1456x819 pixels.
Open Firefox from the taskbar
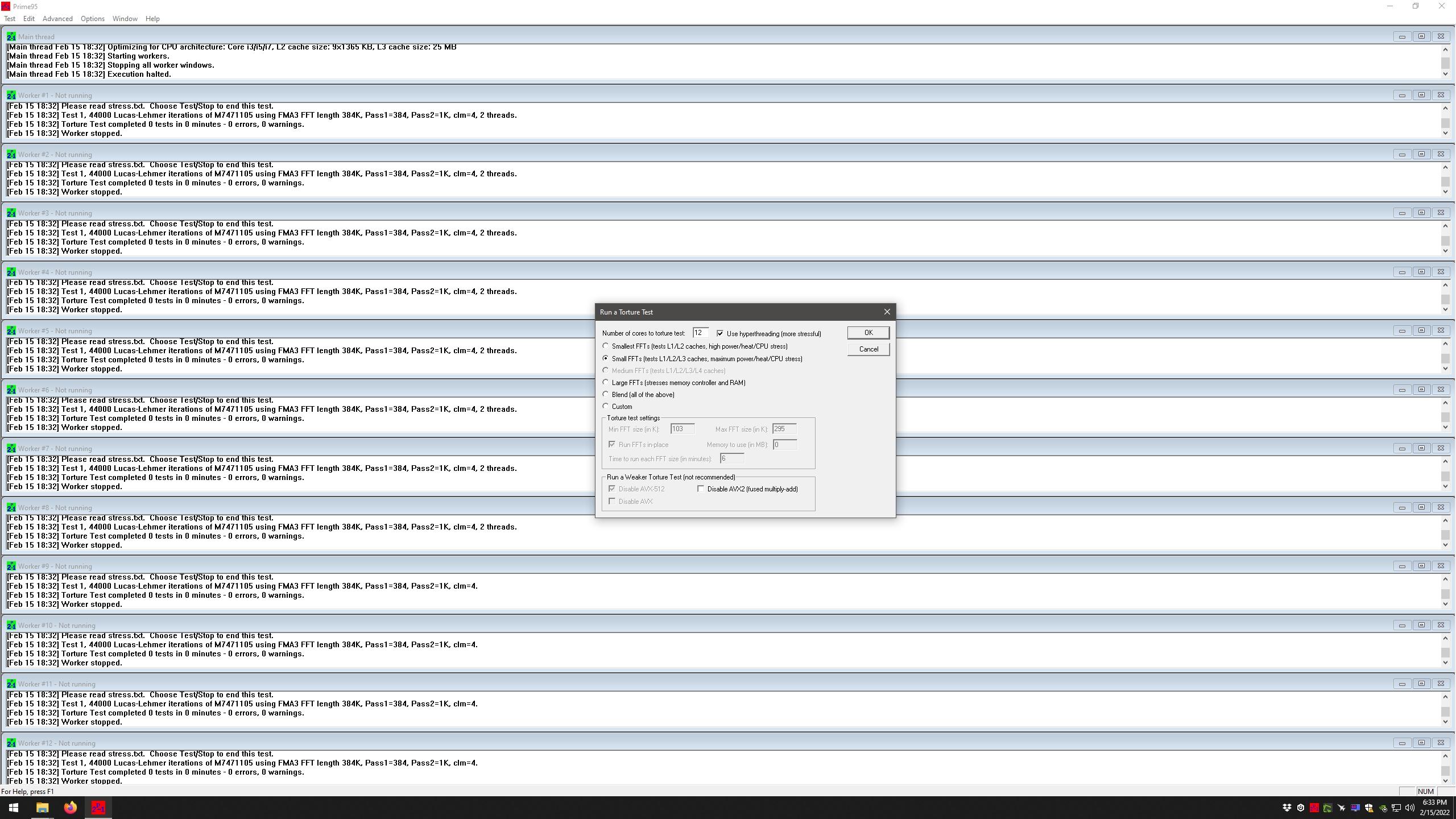[70, 808]
